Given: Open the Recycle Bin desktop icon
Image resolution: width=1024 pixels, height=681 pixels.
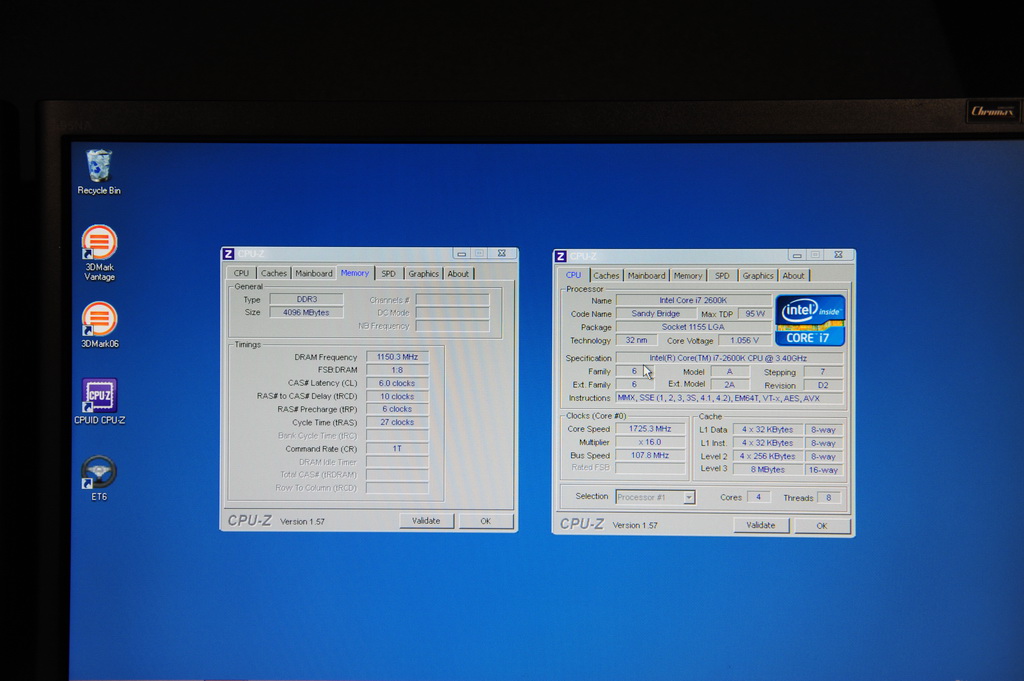Looking at the screenshot, I should [x=99, y=172].
